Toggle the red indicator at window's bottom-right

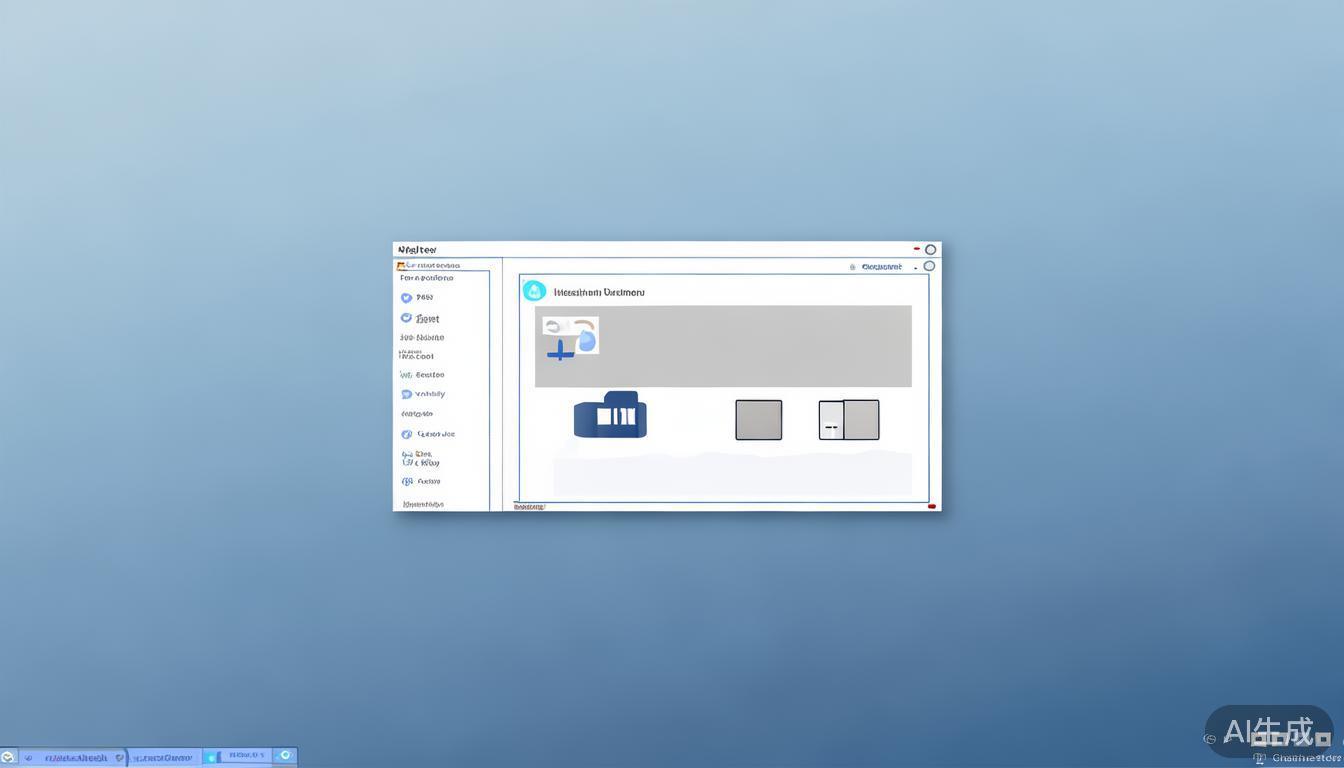click(932, 506)
